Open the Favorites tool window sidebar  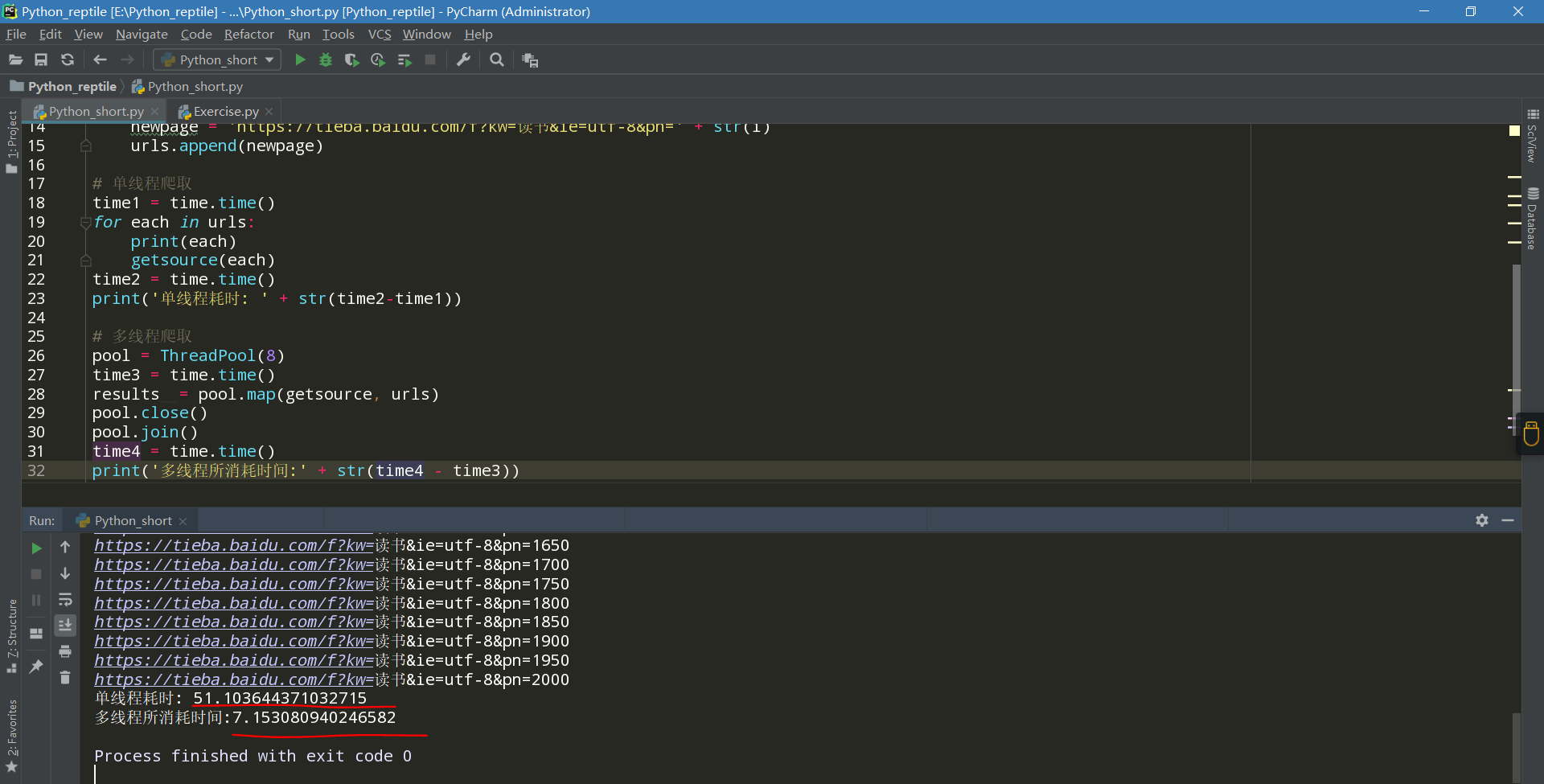[x=11, y=736]
